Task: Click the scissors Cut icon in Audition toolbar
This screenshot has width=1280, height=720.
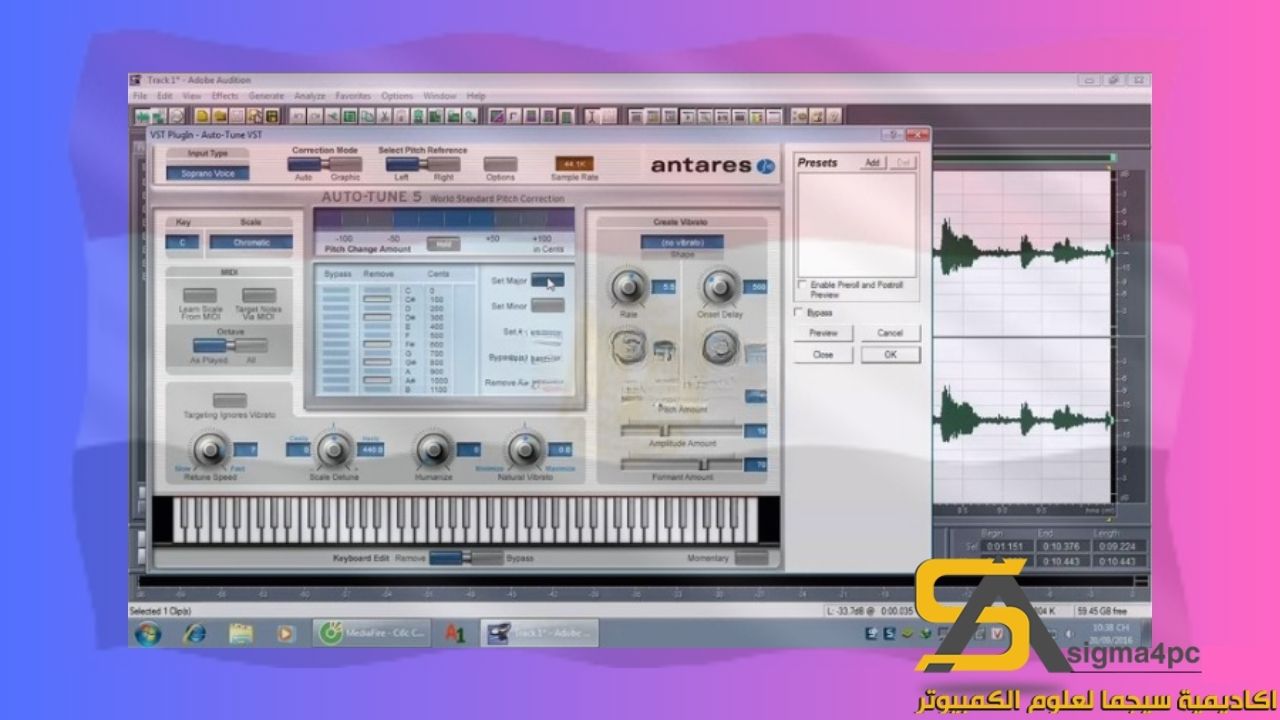Action: [x=384, y=116]
